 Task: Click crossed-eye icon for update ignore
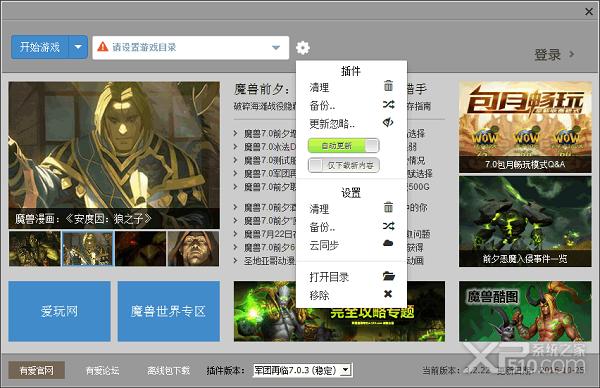pyautogui.click(x=388, y=122)
